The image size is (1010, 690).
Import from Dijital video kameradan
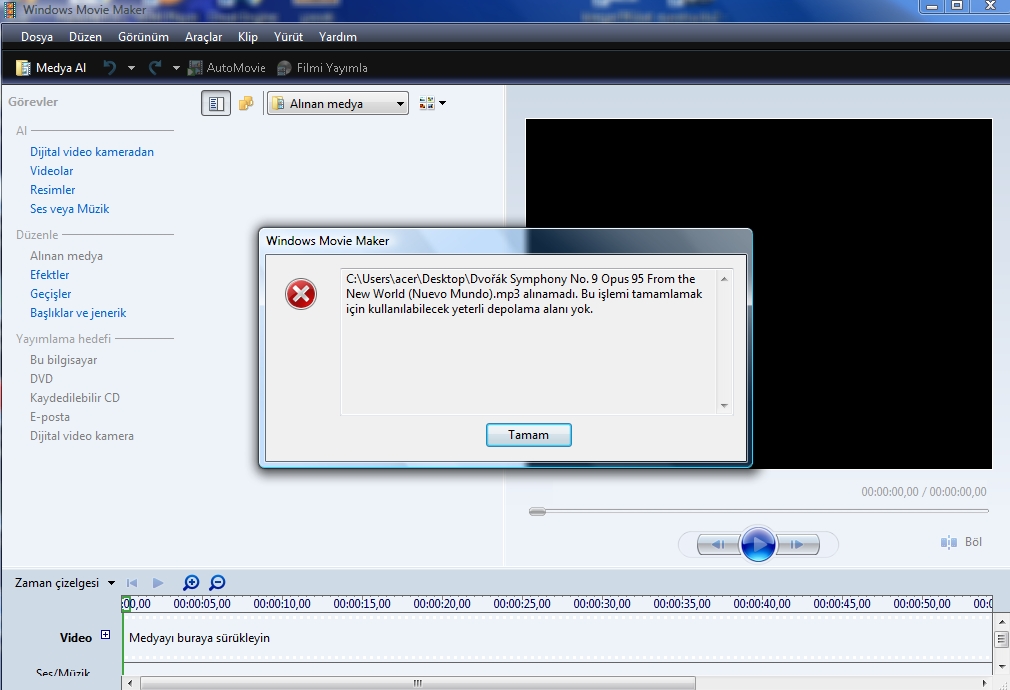tap(92, 152)
